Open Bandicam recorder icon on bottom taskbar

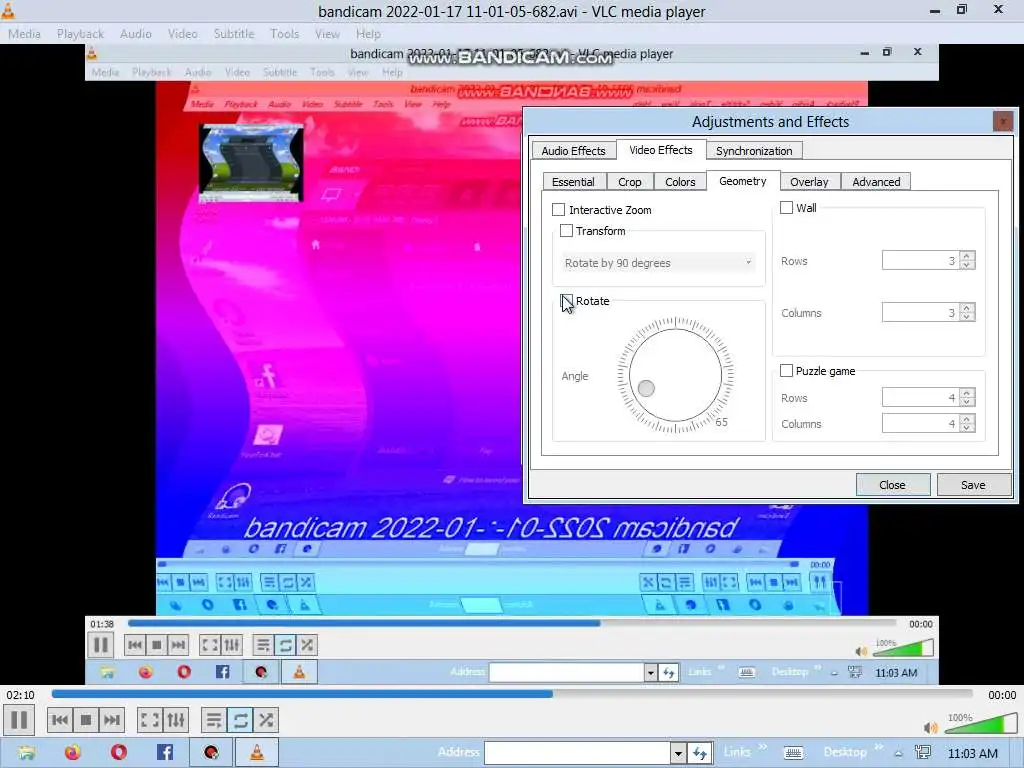coord(211,753)
